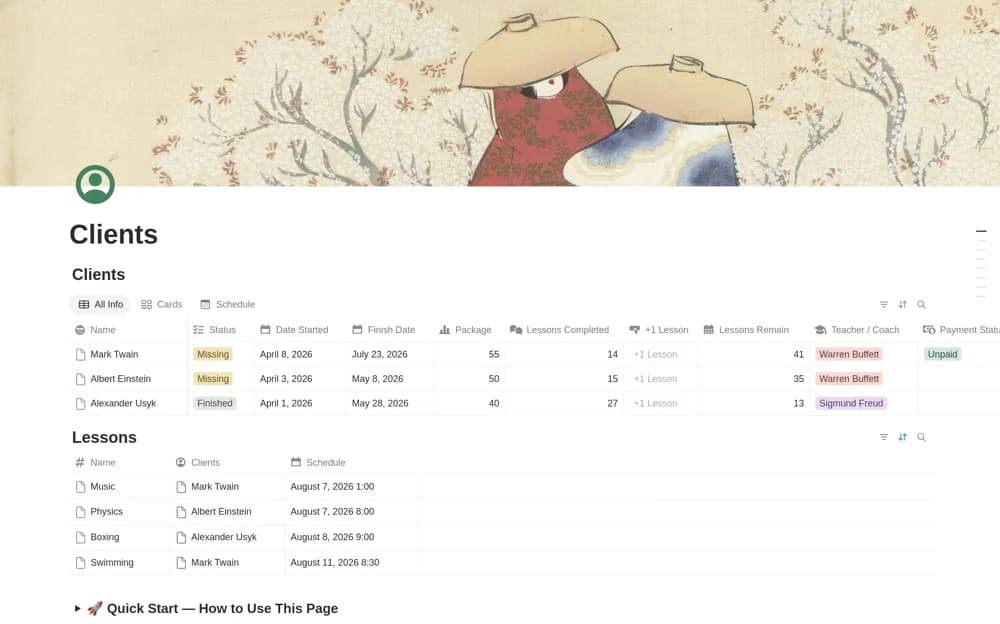Switch to All Info view tab
The image size is (1000, 624).
pos(100,304)
